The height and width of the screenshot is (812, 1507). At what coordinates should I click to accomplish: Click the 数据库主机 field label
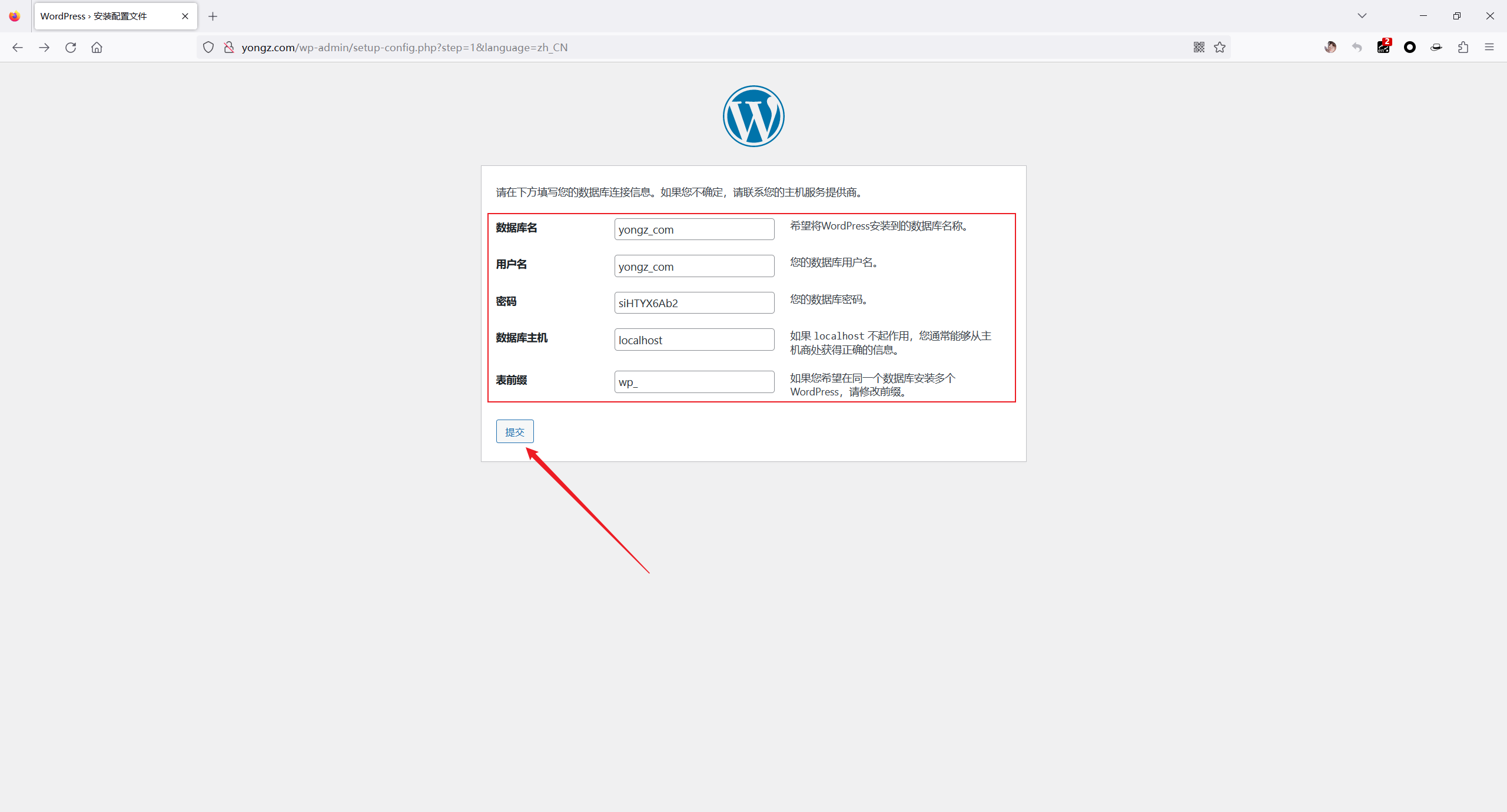pos(522,338)
